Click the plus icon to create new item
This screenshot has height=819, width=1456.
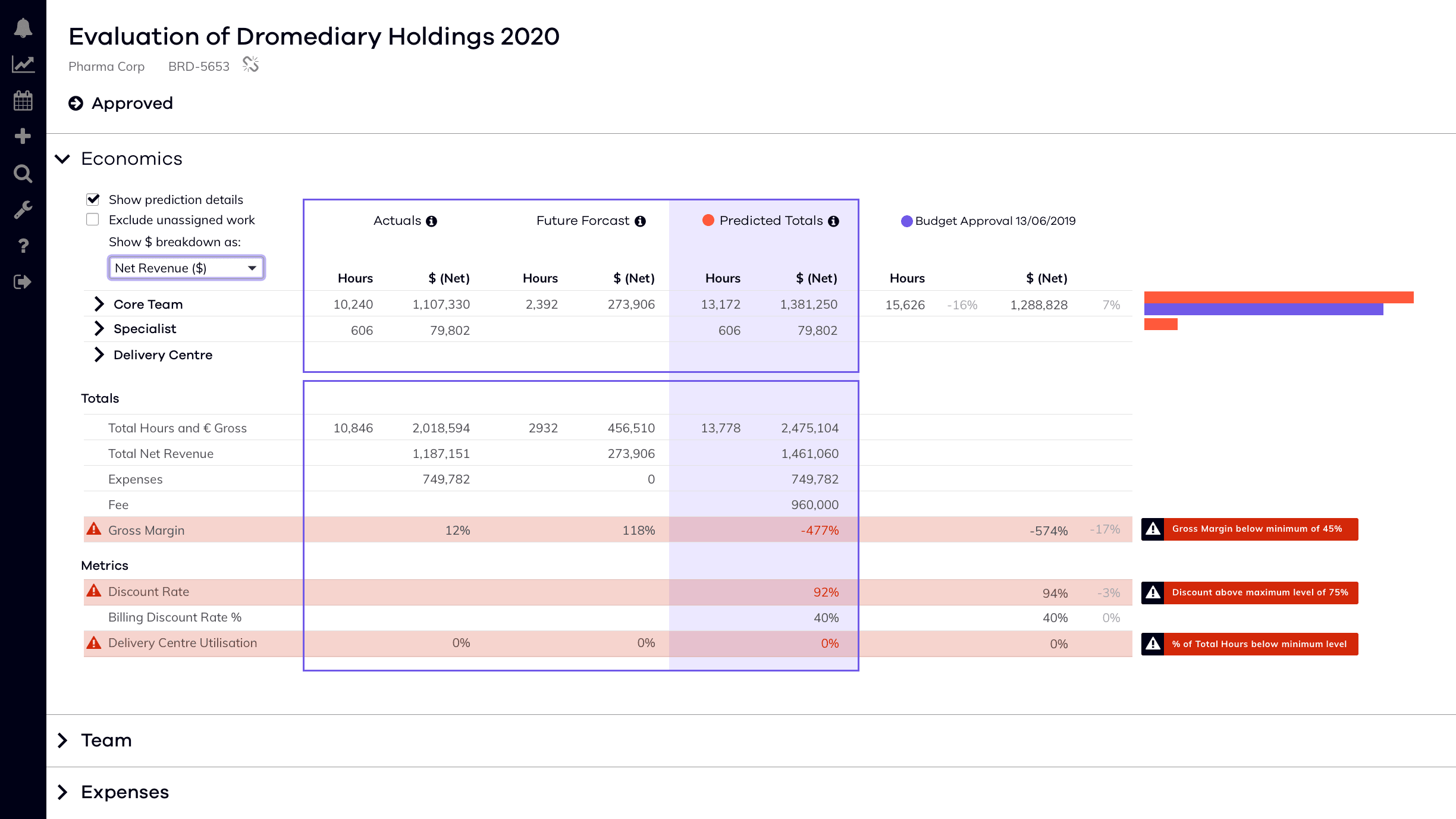pos(23,136)
